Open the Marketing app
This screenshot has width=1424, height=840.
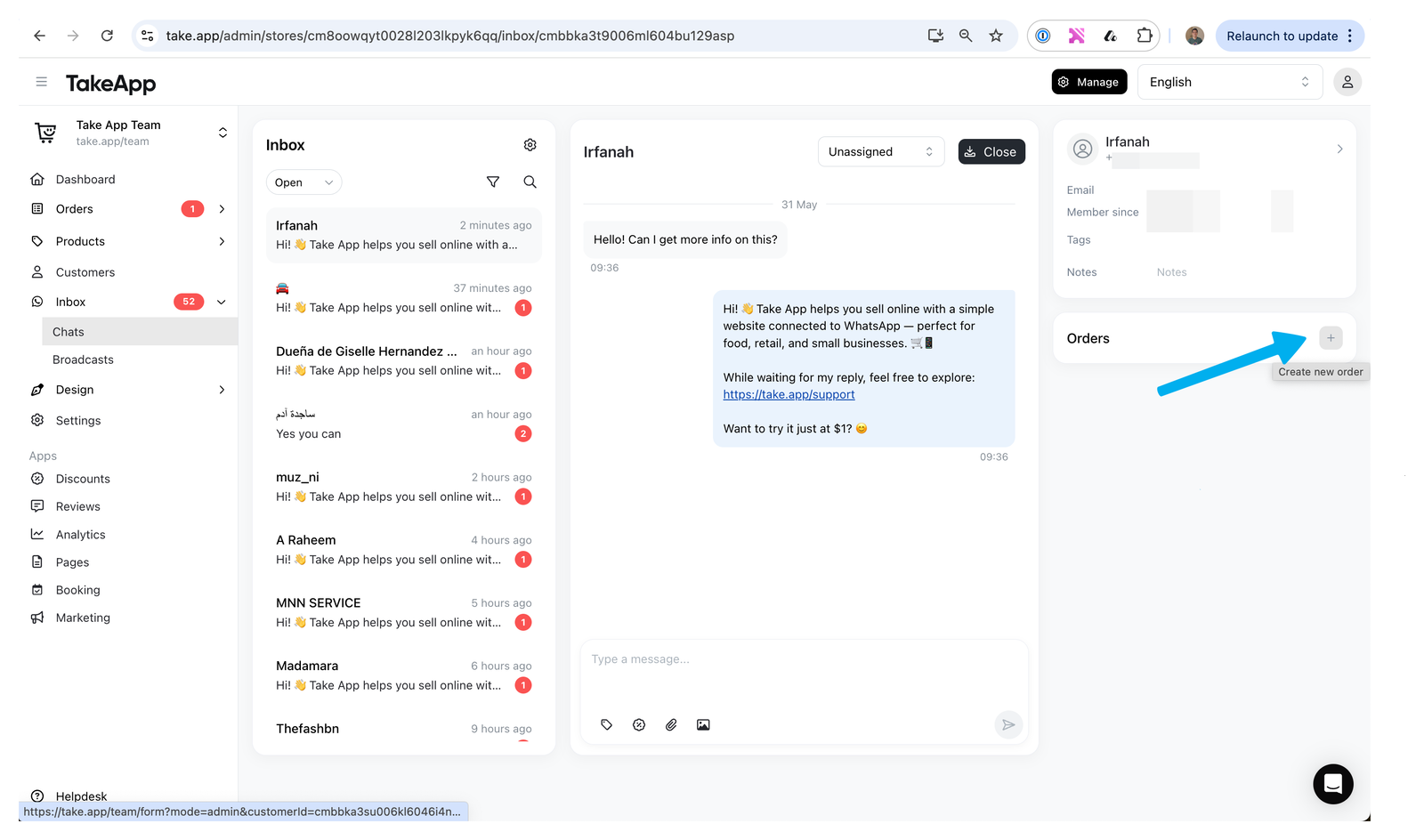pyautogui.click(x=83, y=618)
